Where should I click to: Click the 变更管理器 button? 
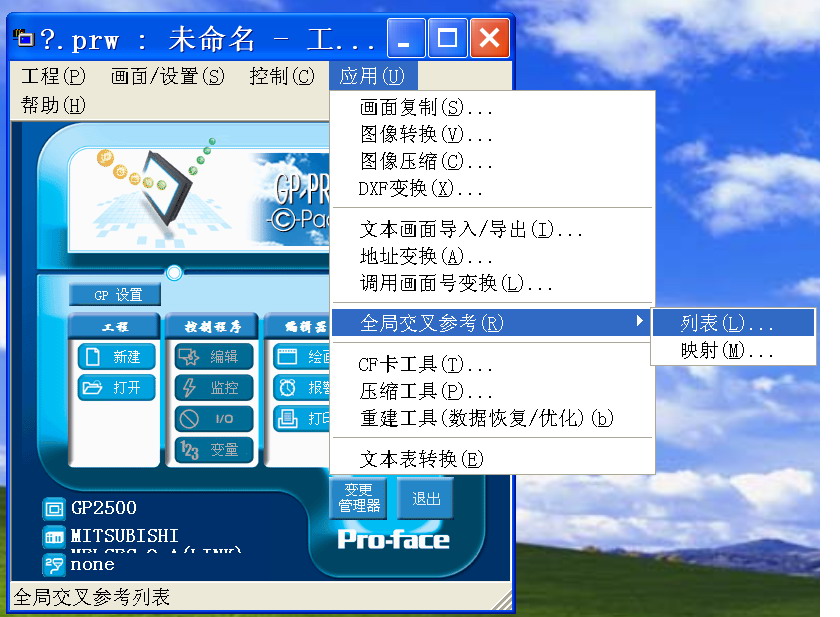point(358,498)
